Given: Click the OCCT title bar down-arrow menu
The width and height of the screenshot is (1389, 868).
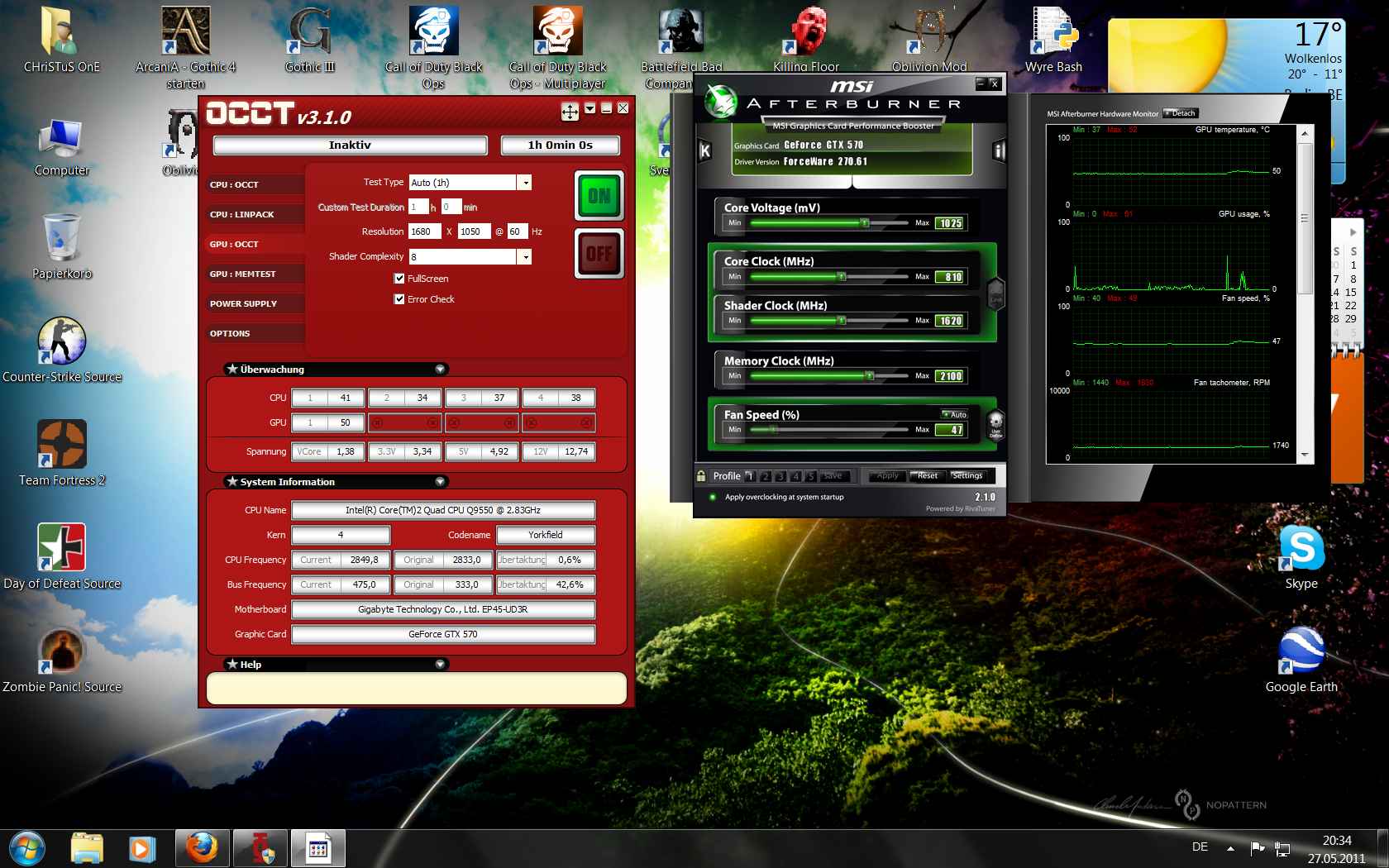Looking at the screenshot, I should click(x=589, y=108).
